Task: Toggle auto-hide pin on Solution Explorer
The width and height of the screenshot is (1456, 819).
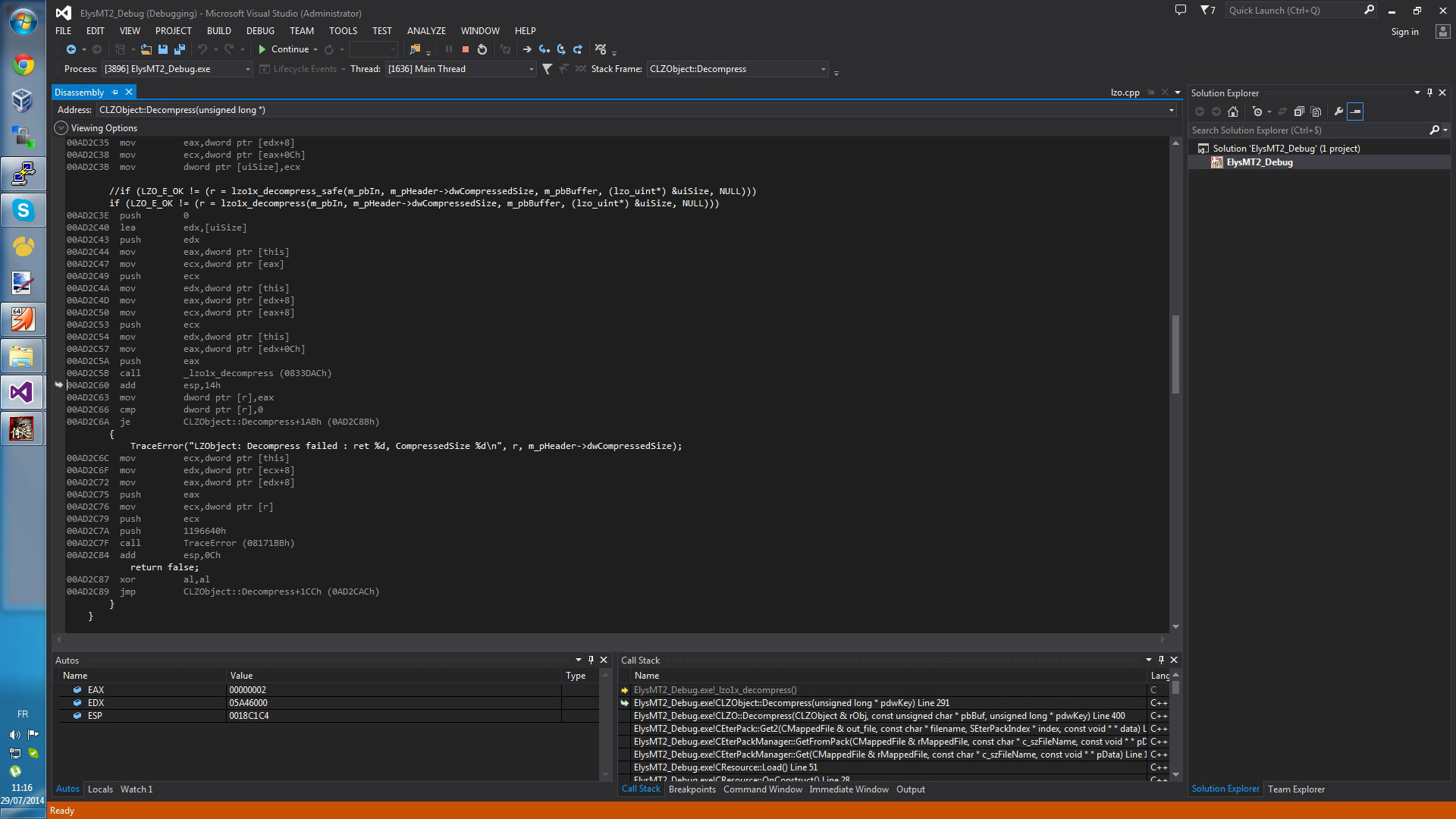Action: [x=1429, y=93]
